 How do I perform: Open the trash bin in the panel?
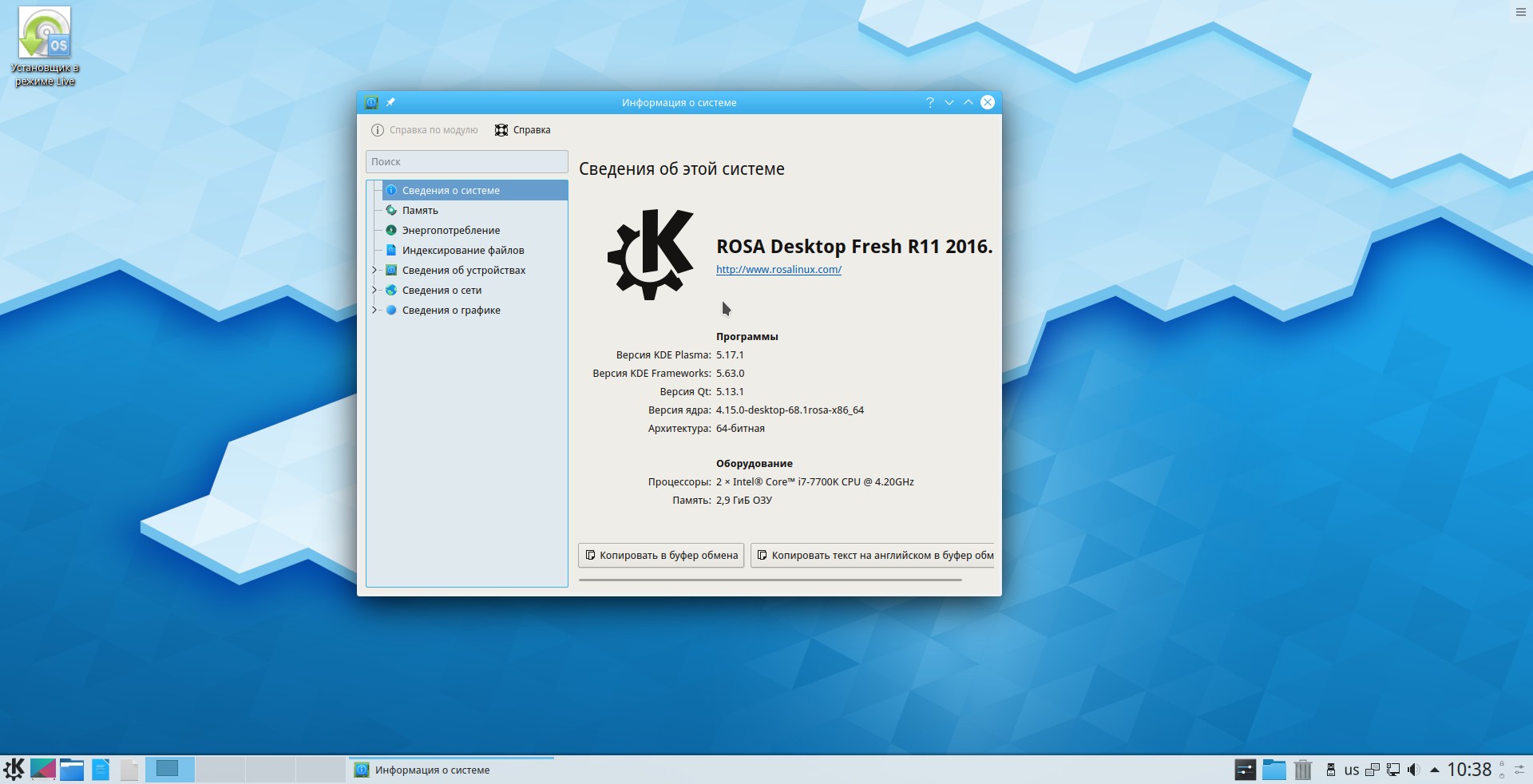coord(1303,770)
